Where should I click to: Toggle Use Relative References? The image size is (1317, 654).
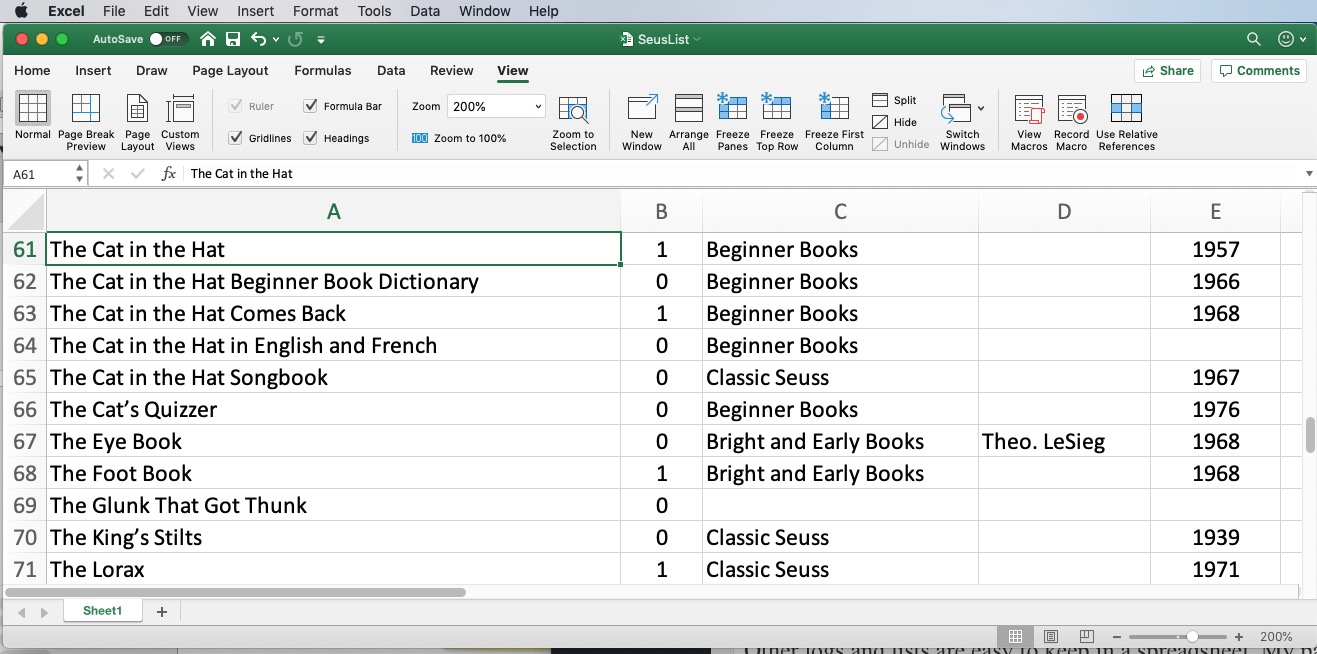(x=1127, y=122)
